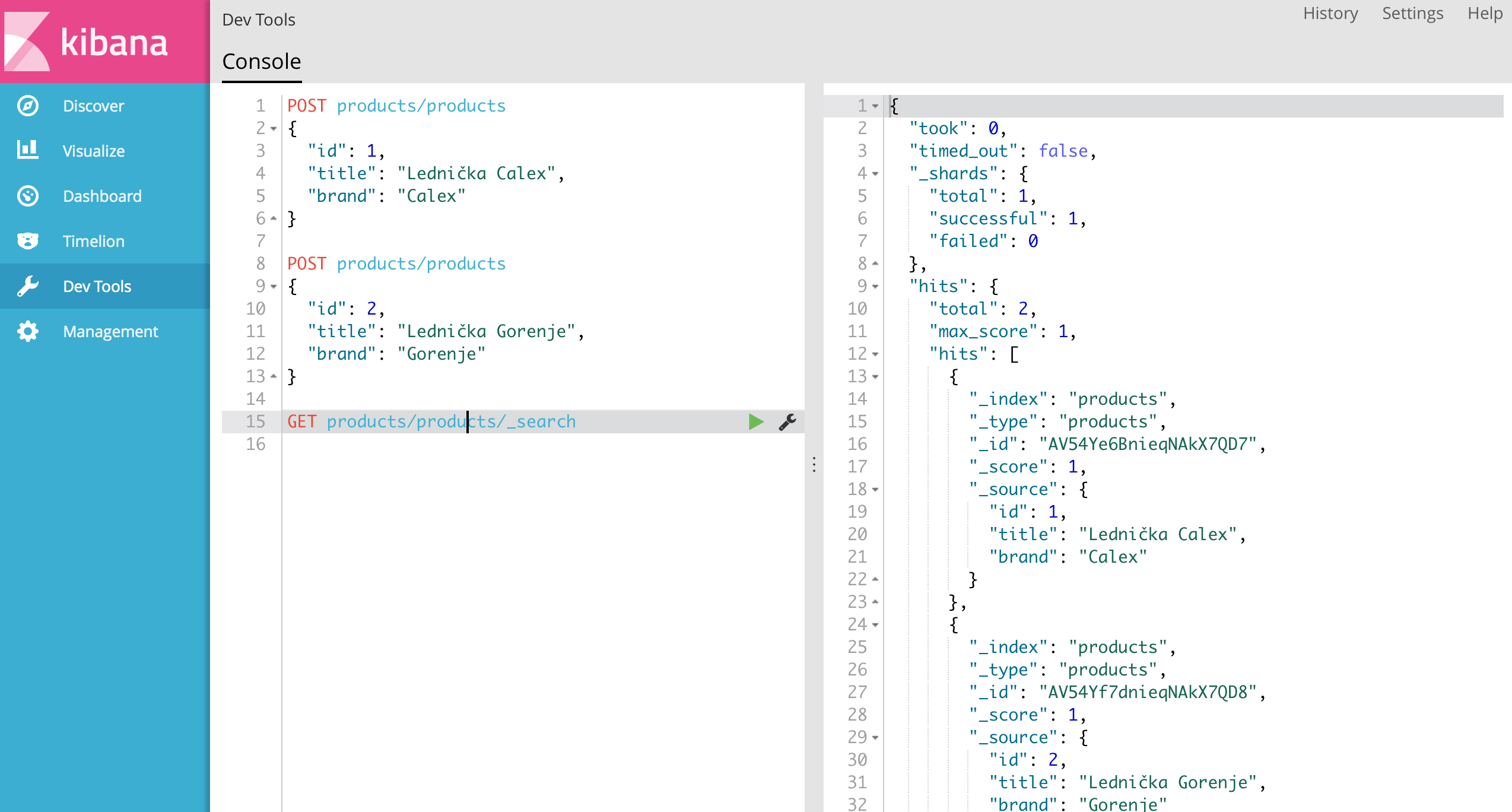Click the Management gear icon in sidebar
The width and height of the screenshot is (1512, 812).
[x=28, y=331]
